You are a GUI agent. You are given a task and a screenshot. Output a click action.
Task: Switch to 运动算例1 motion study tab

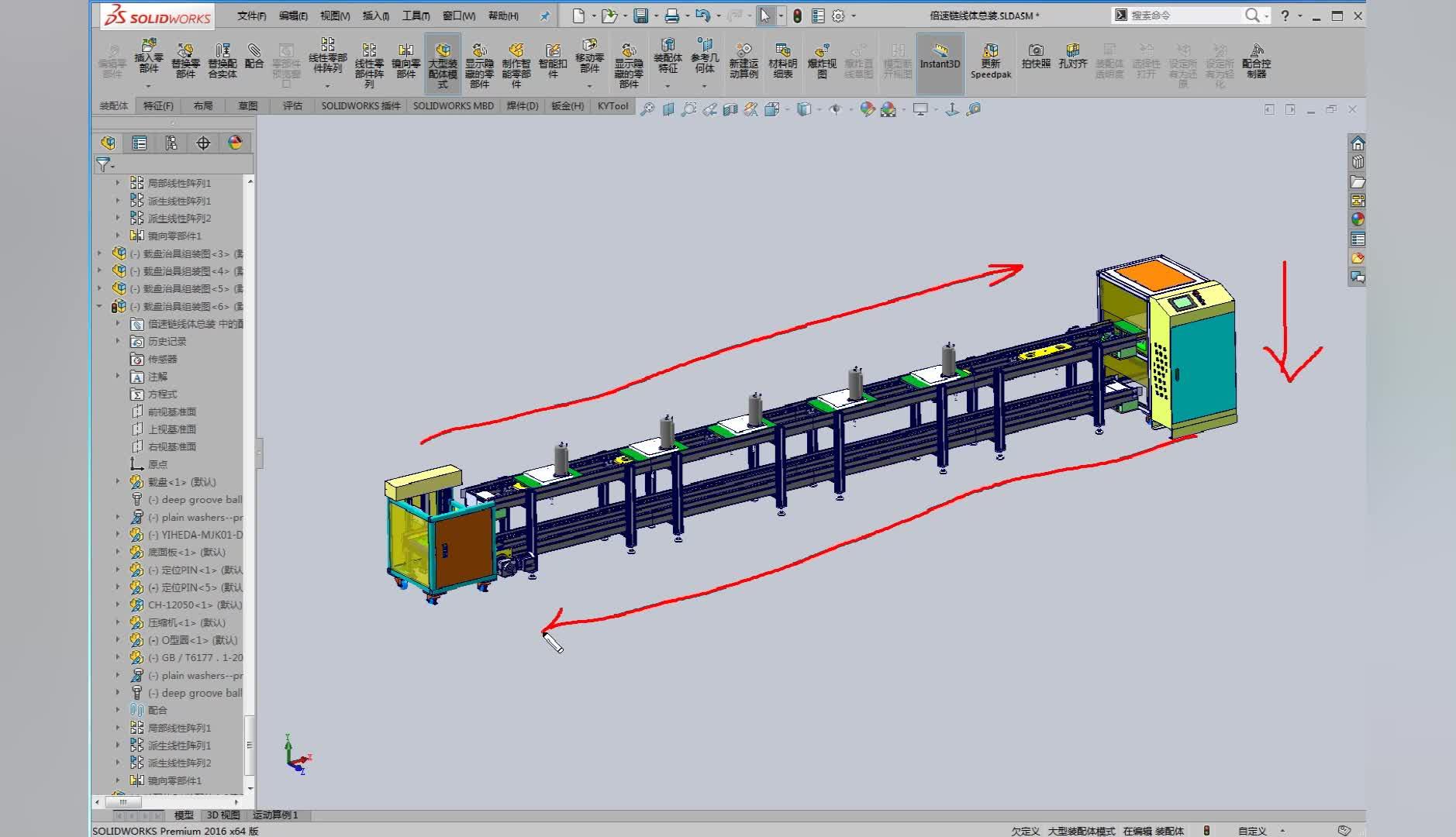coord(274,815)
